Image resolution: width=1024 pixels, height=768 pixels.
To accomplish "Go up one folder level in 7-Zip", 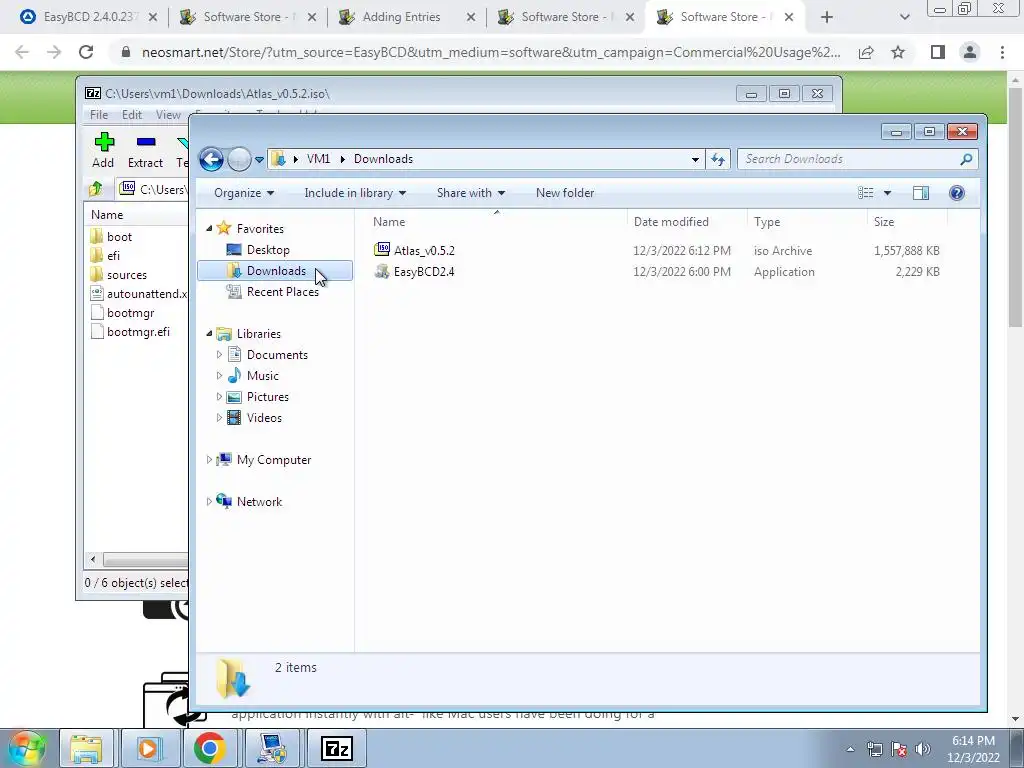I will click(96, 189).
